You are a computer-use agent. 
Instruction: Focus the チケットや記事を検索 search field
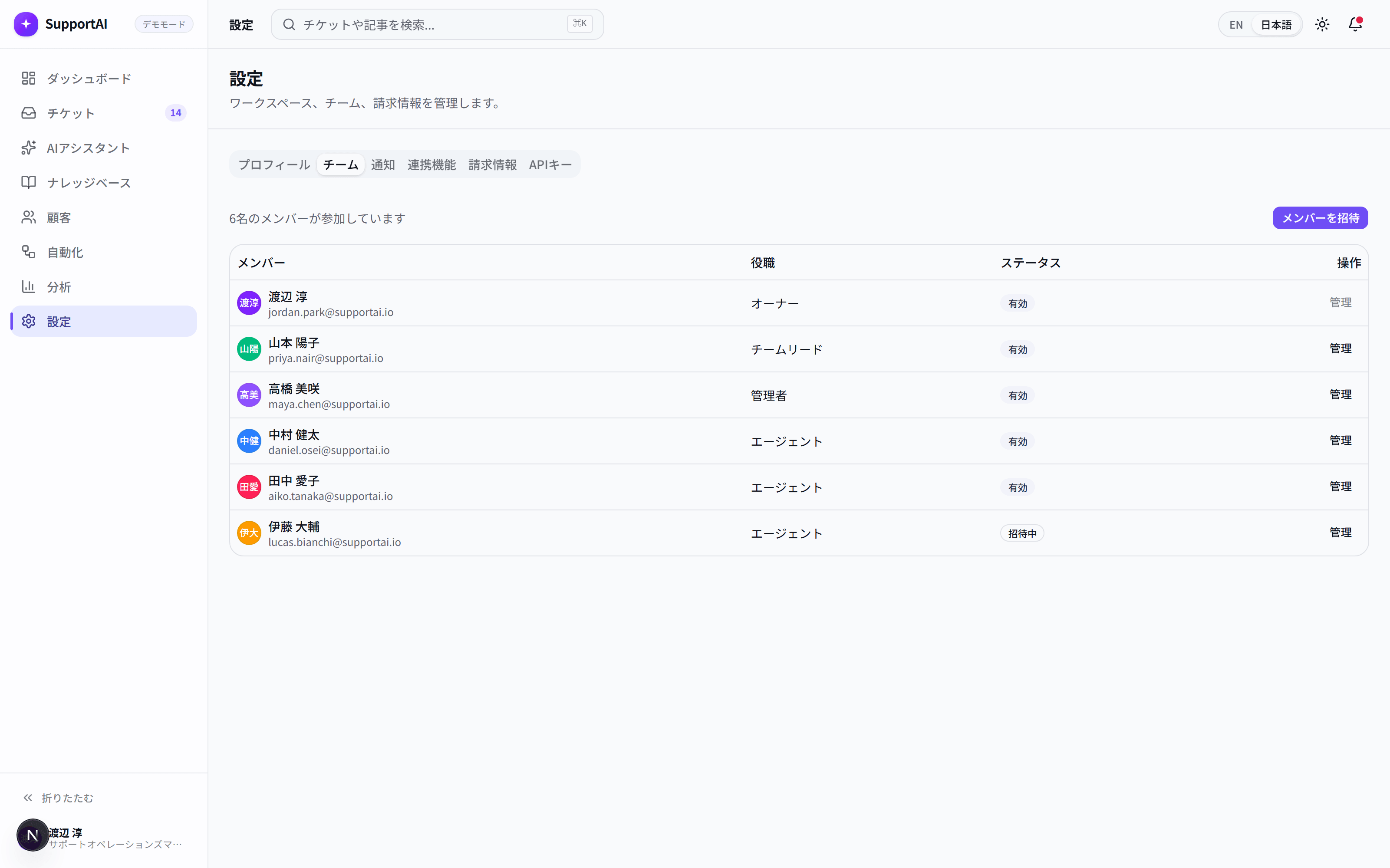click(x=437, y=24)
